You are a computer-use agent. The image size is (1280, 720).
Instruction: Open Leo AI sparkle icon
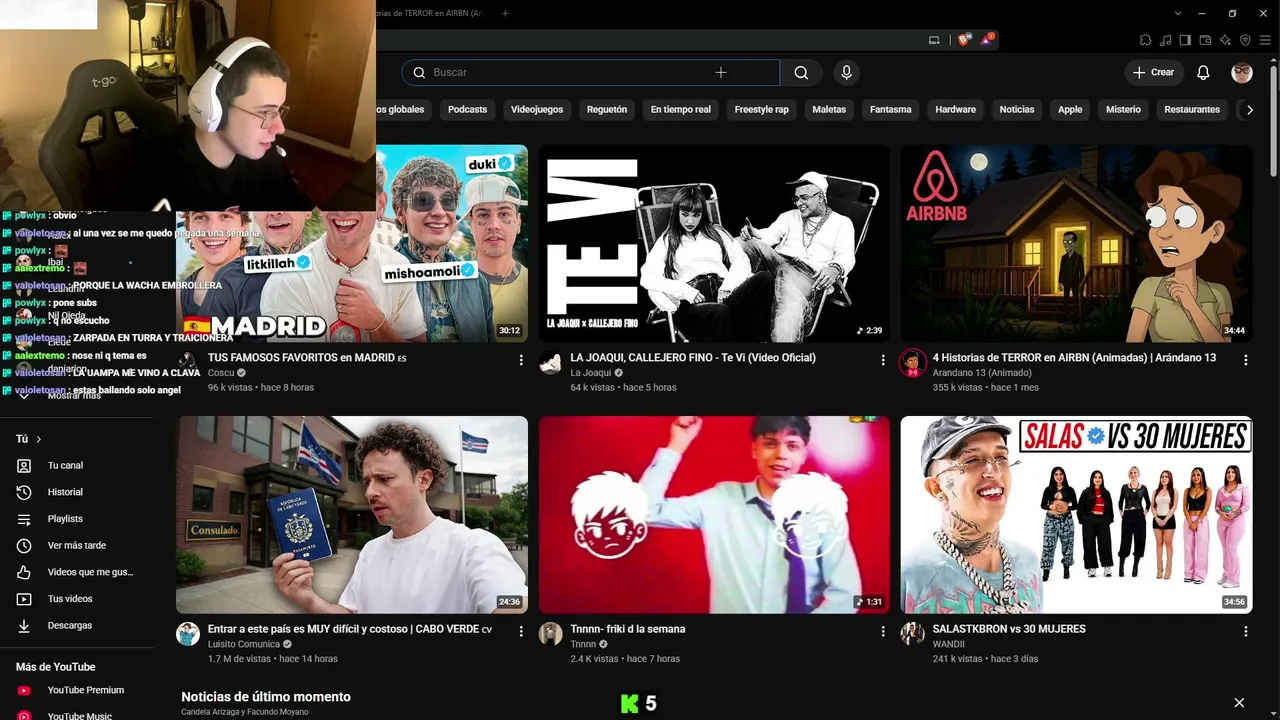(x=1225, y=40)
